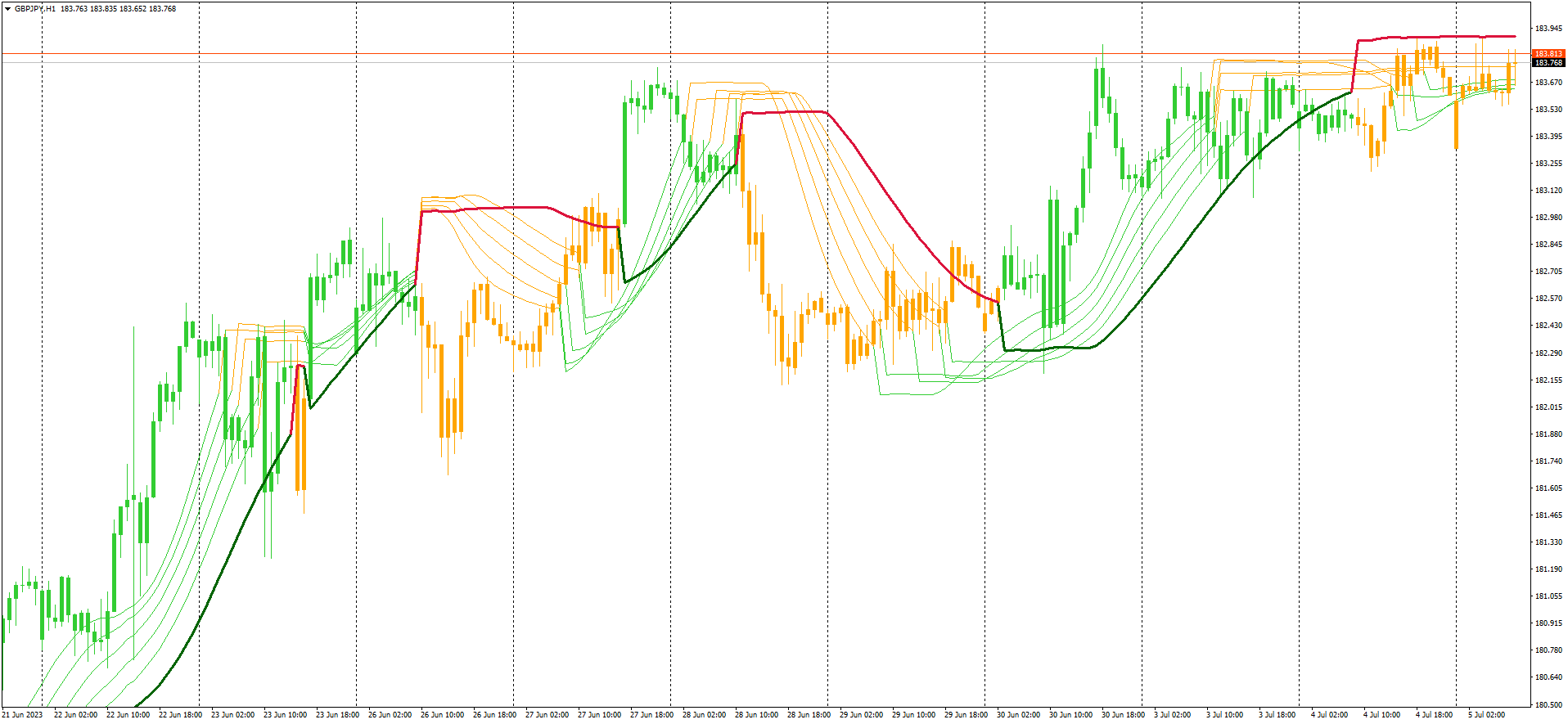Click the 30 Jun 18:00 time label
This screenshot has width=1568, height=724.
click(1123, 715)
